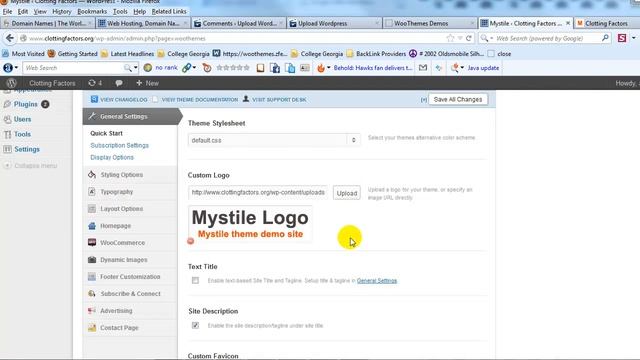The image size is (640, 360).
Task: Click the Footer Customization icon
Action: pyautogui.click(x=92, y=276)
